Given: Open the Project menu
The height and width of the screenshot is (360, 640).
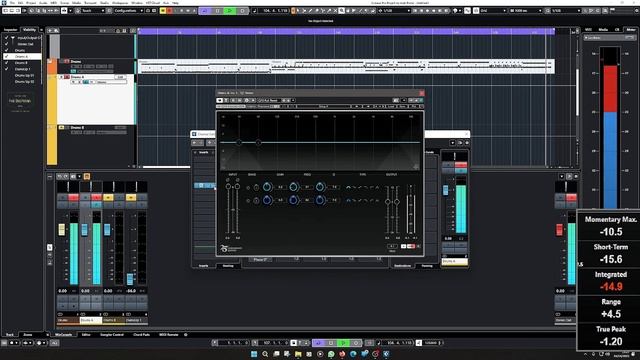Looking at the screenshot, I should (31, 3).
